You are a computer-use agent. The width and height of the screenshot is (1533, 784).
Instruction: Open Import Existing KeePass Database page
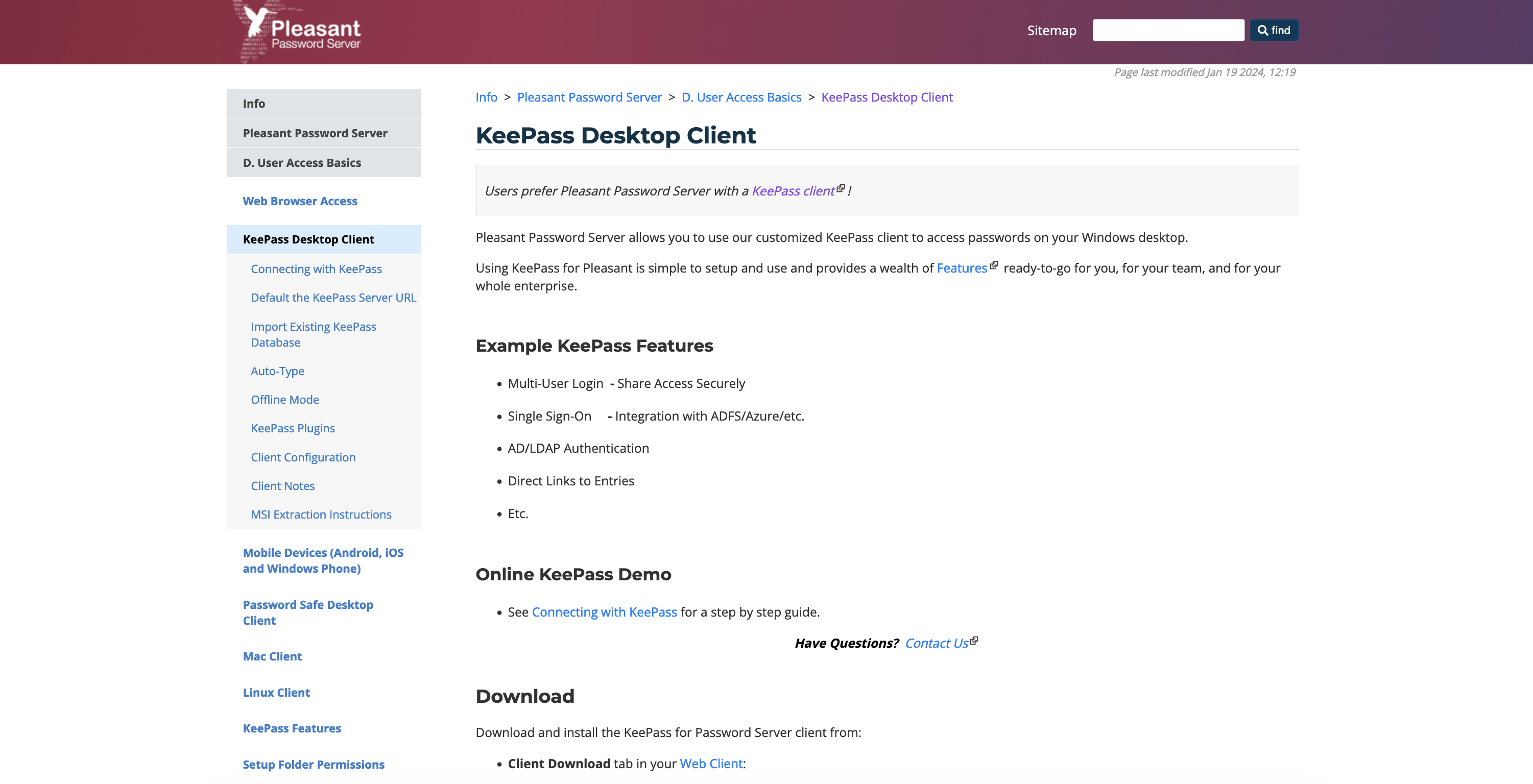click(314, 334)
